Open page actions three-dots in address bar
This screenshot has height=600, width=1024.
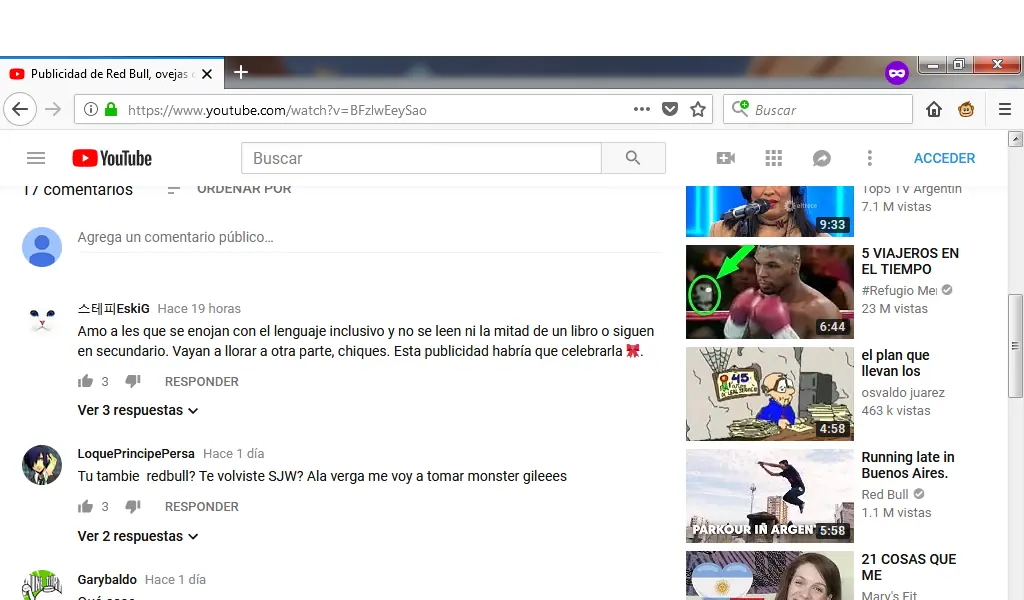(x=642, y=109)
